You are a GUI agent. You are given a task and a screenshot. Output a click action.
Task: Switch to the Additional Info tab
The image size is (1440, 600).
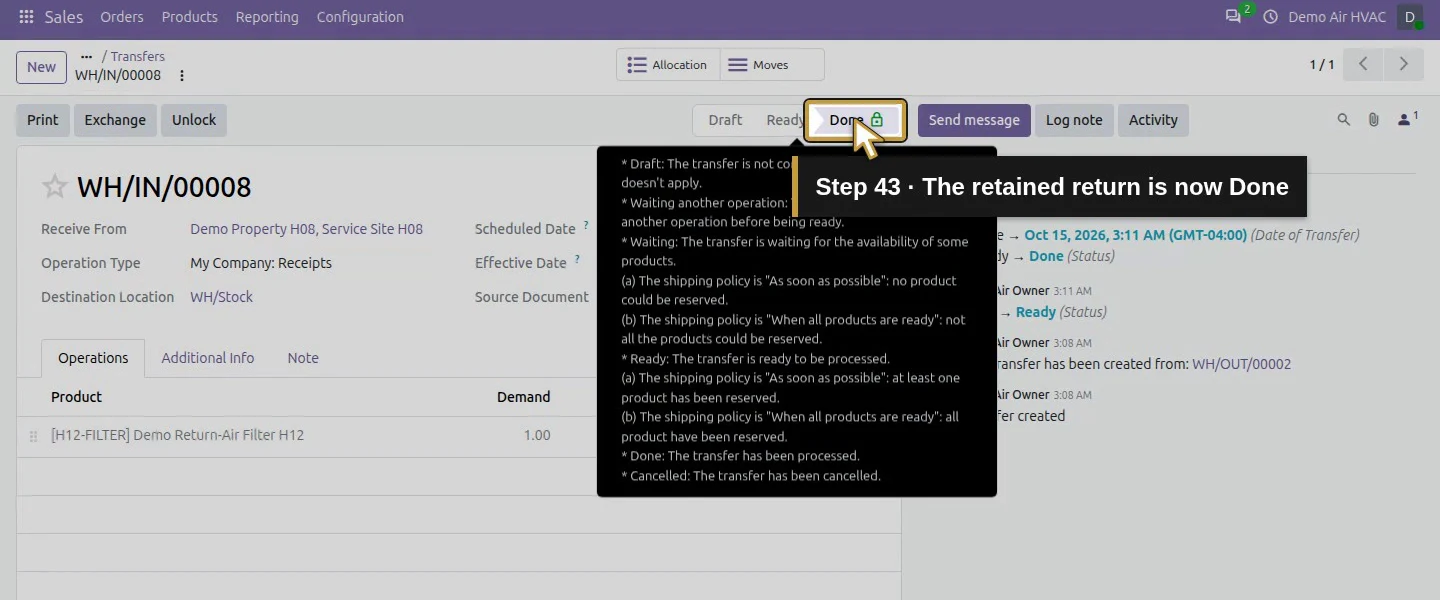(208, 358)
